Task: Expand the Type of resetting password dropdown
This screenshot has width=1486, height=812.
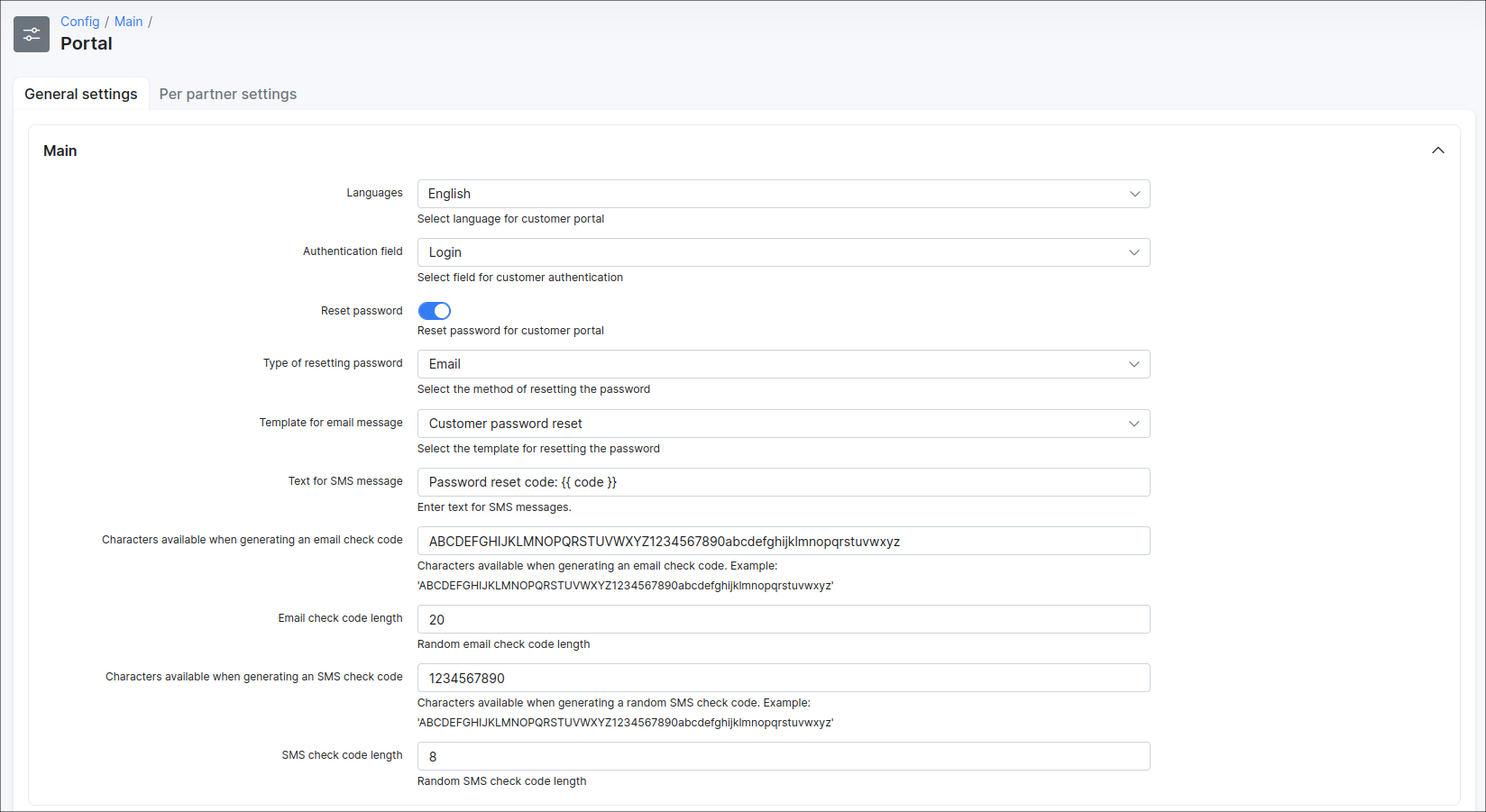Action: click(x=783, y=364)
